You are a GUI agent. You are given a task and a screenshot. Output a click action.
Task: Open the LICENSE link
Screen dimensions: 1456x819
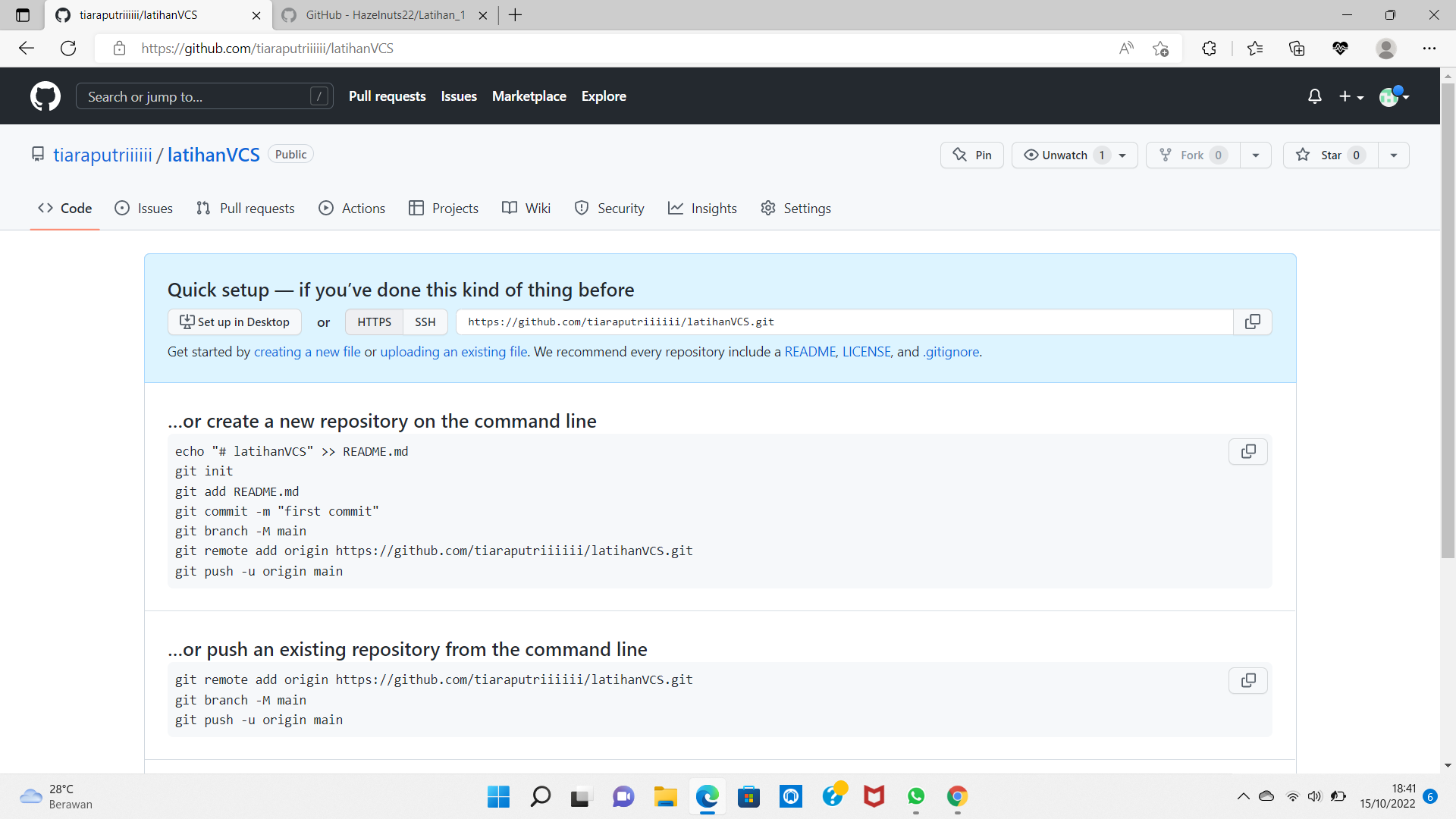pyautogui.click(x=867, y=352)
